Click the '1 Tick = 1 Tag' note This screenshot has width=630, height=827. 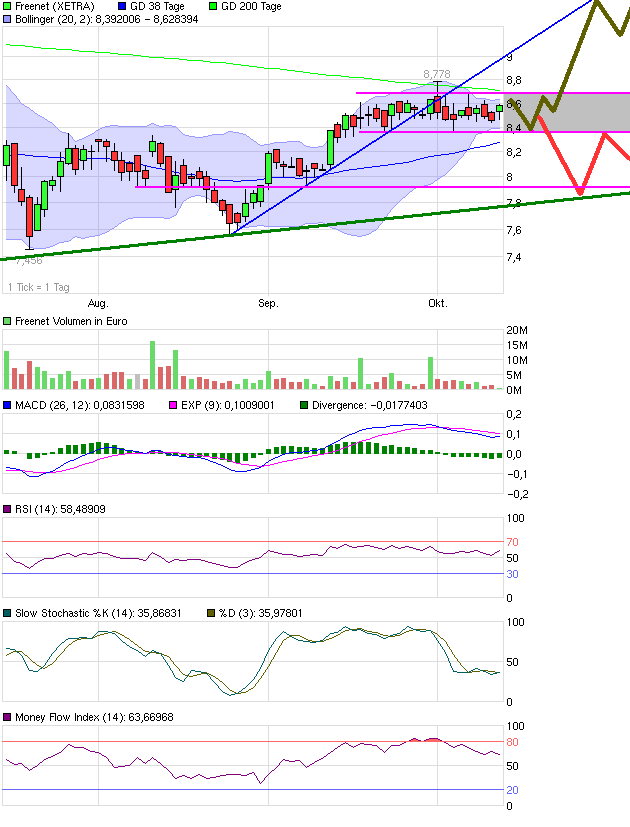[x=39, y=287]
